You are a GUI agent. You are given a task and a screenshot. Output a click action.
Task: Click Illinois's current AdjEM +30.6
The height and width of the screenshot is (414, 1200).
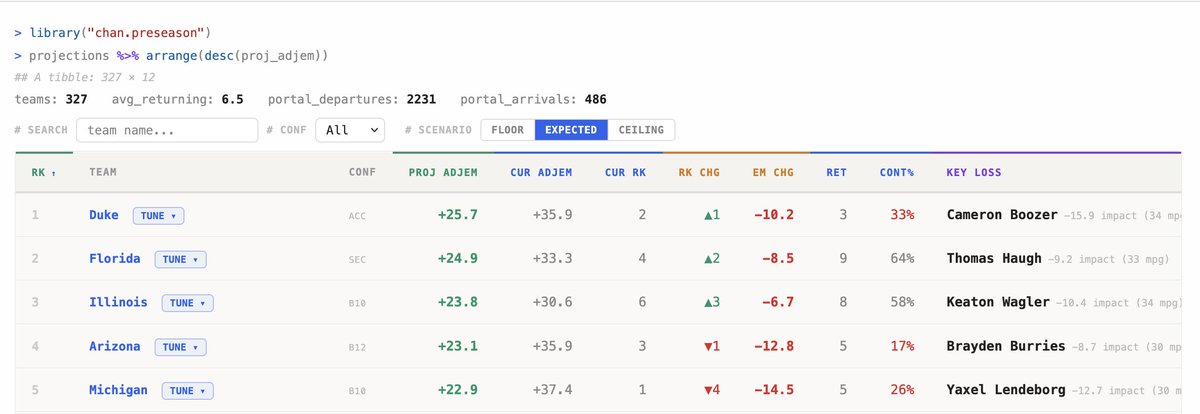click(x=553, y=302)
